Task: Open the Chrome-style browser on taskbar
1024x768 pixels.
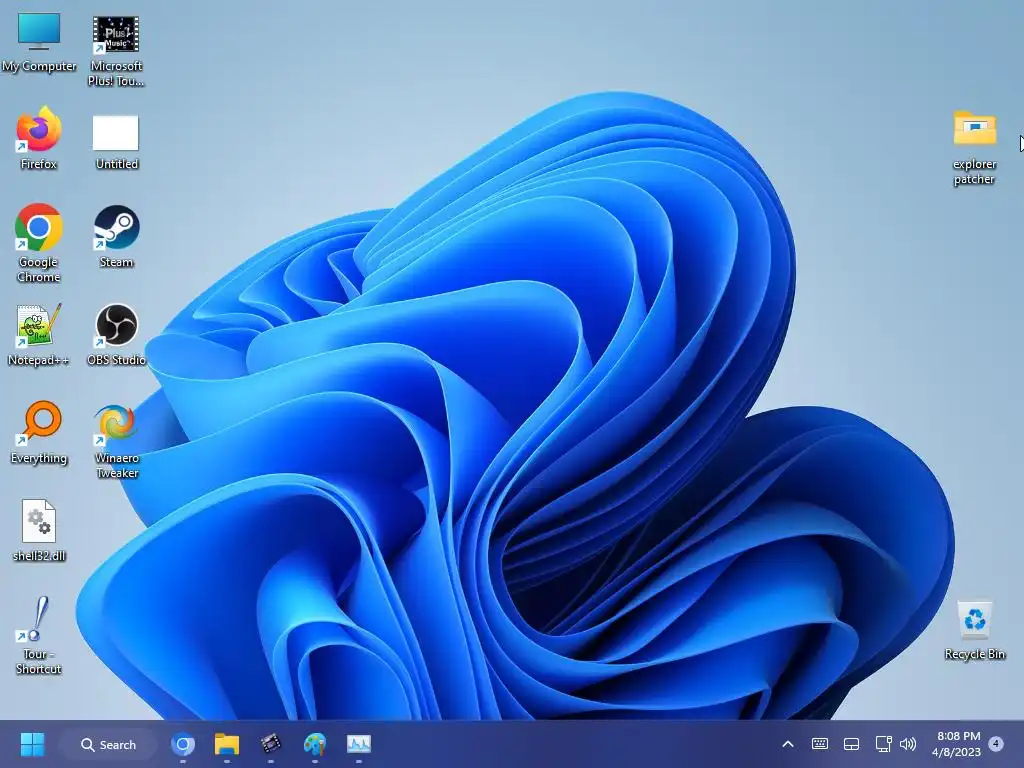Action: (183, 744)
